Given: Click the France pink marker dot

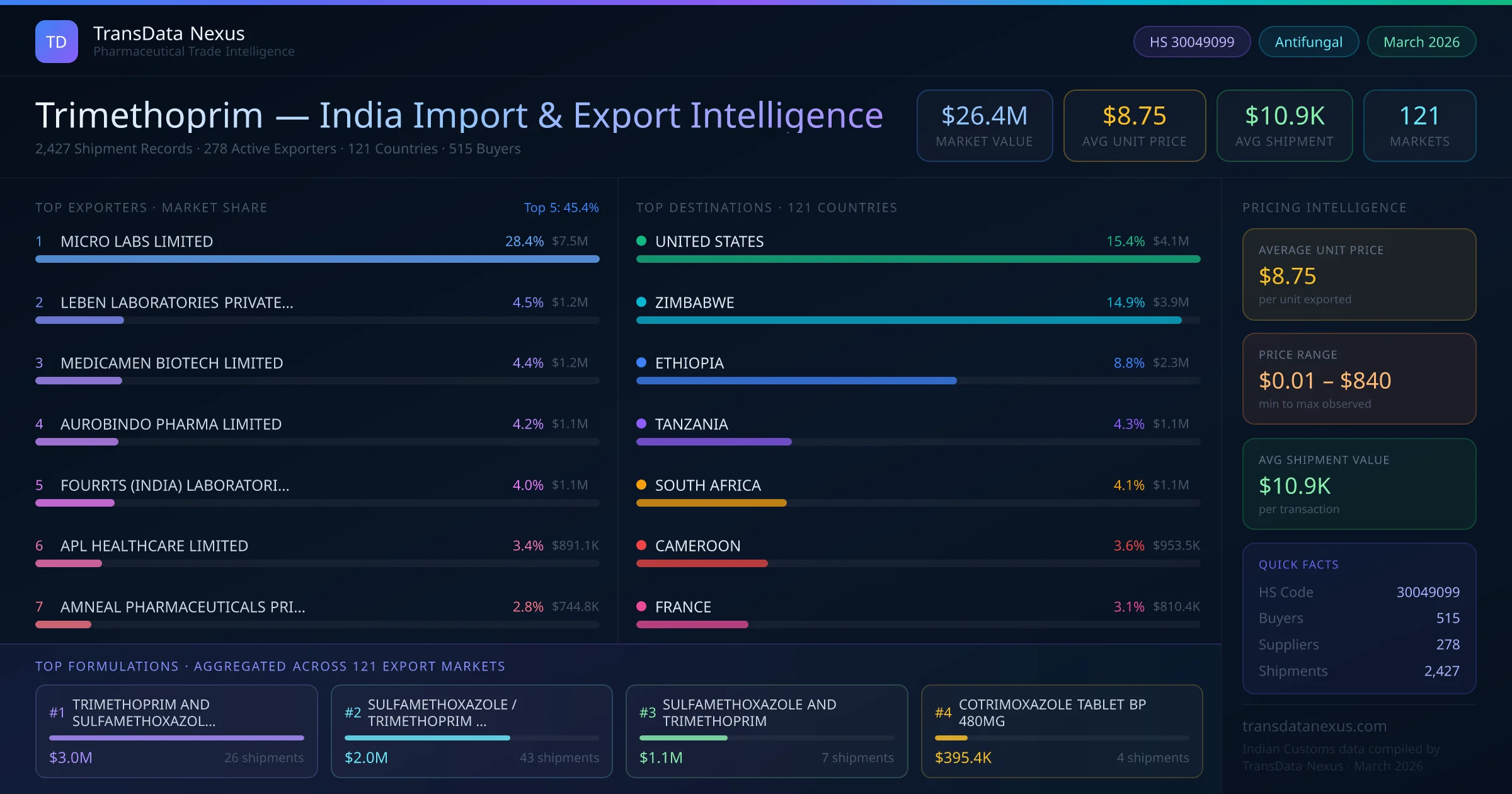Looking at the screenshot, I should (641, 606).
